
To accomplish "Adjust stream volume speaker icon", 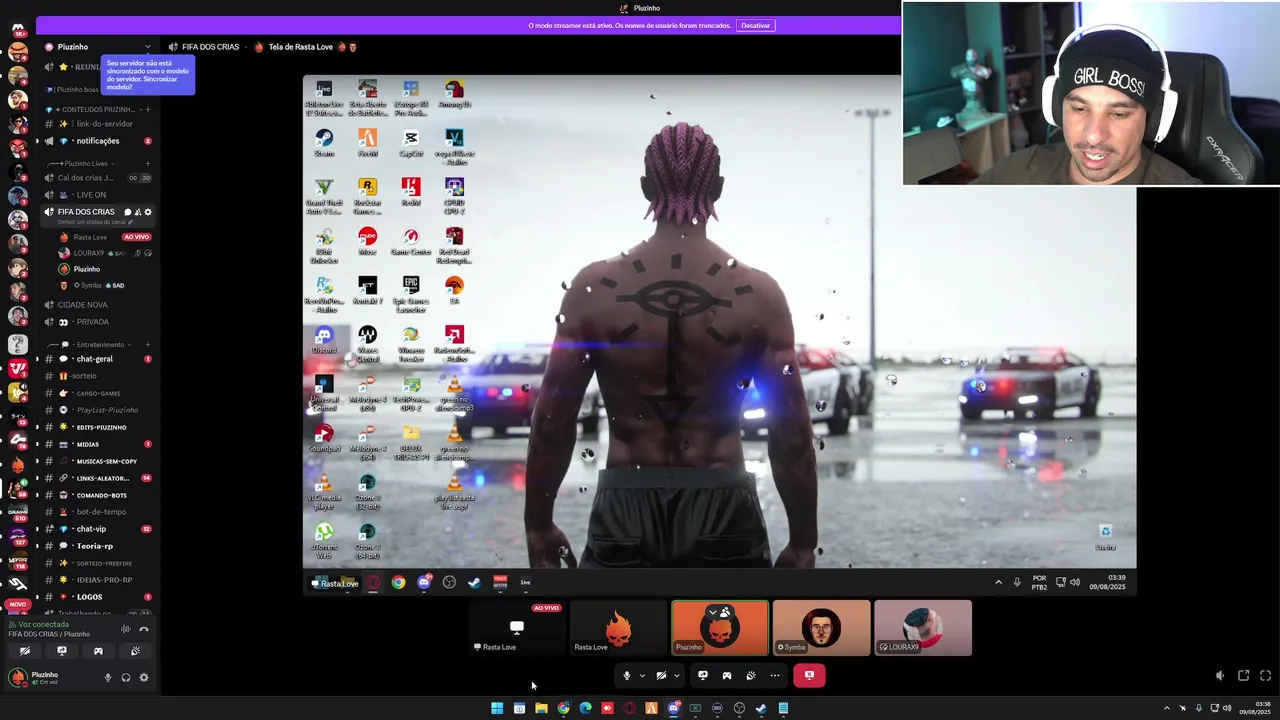I will click(x=1220, y=676).
